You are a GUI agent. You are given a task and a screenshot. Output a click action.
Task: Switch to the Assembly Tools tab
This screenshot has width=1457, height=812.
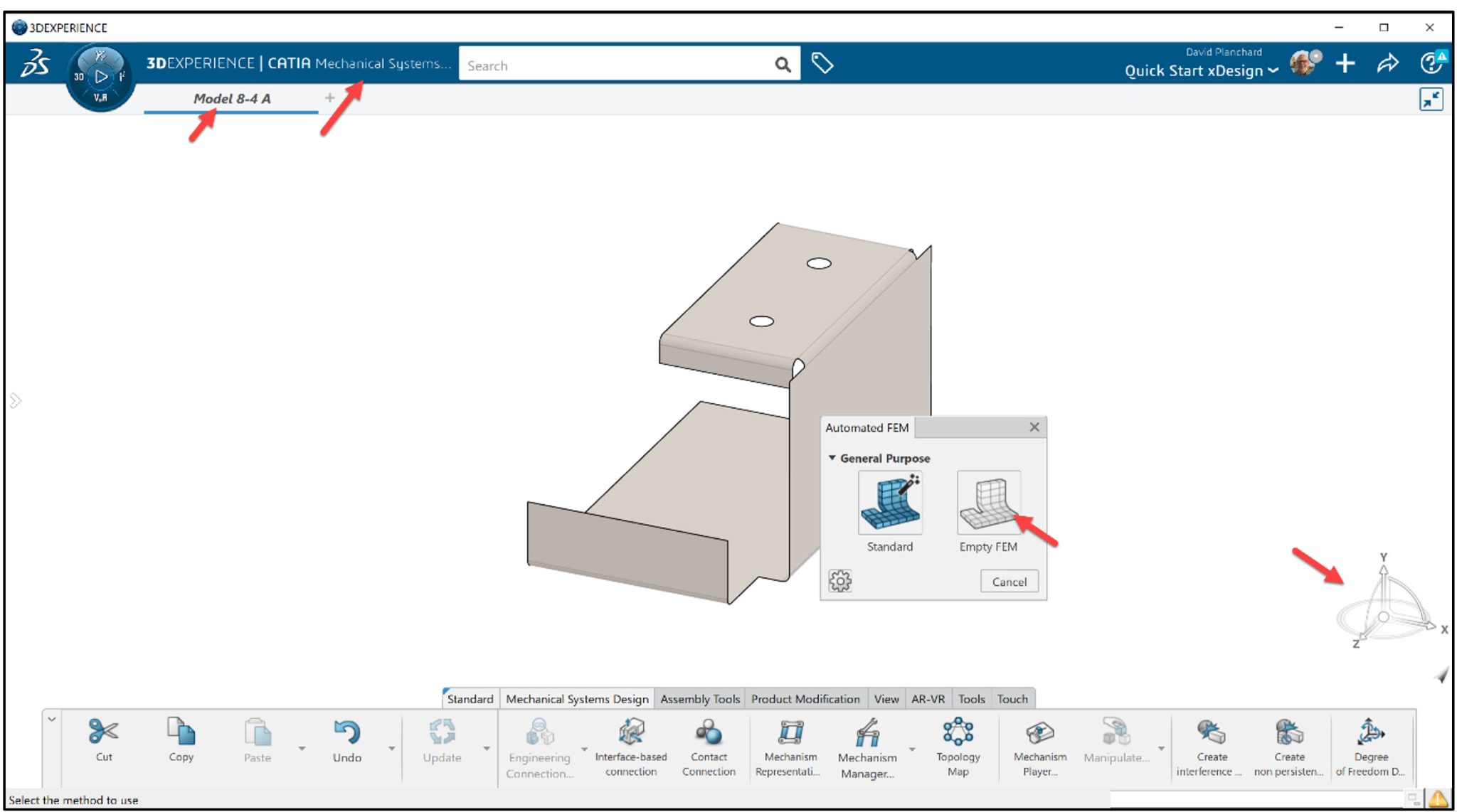click(699, 699)
